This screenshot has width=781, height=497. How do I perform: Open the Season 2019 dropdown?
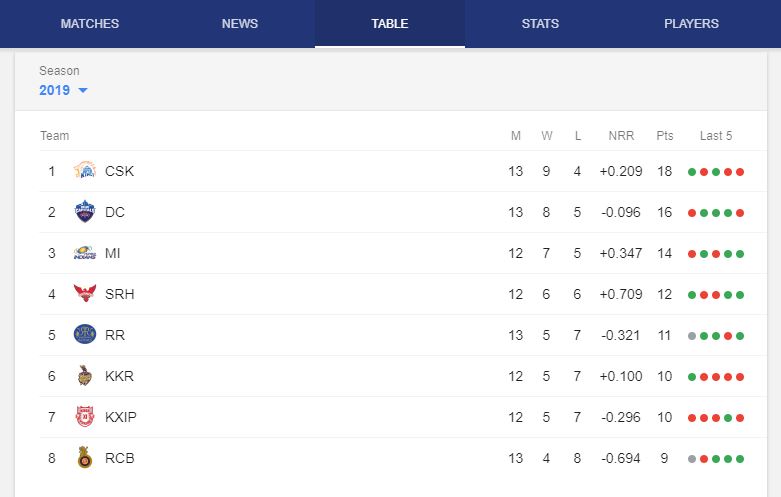click(63, 90)
